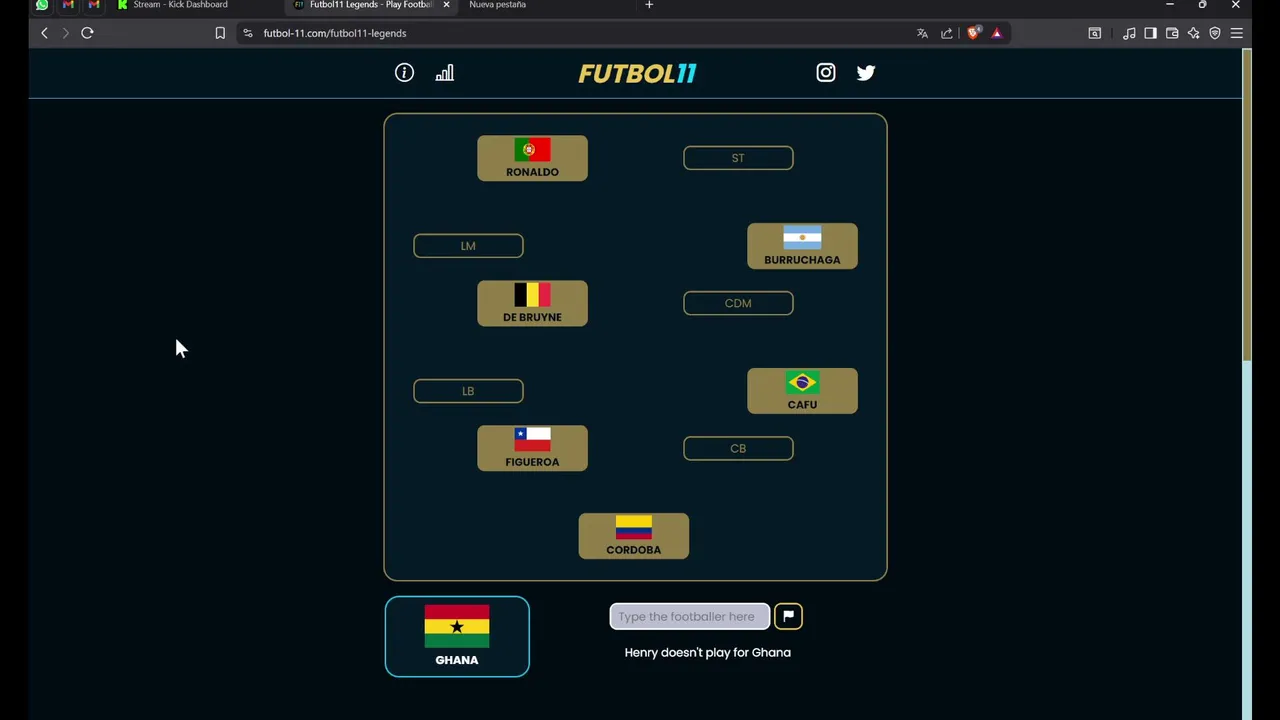Click the DE BRUYNE Belgium player card
1280x720 pixels.
532,303
